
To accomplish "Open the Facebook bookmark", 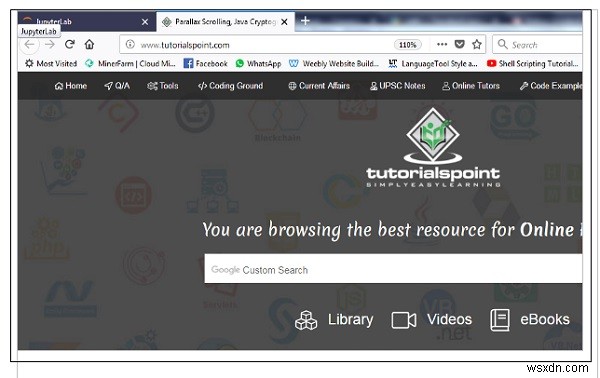I will (205, 64).
